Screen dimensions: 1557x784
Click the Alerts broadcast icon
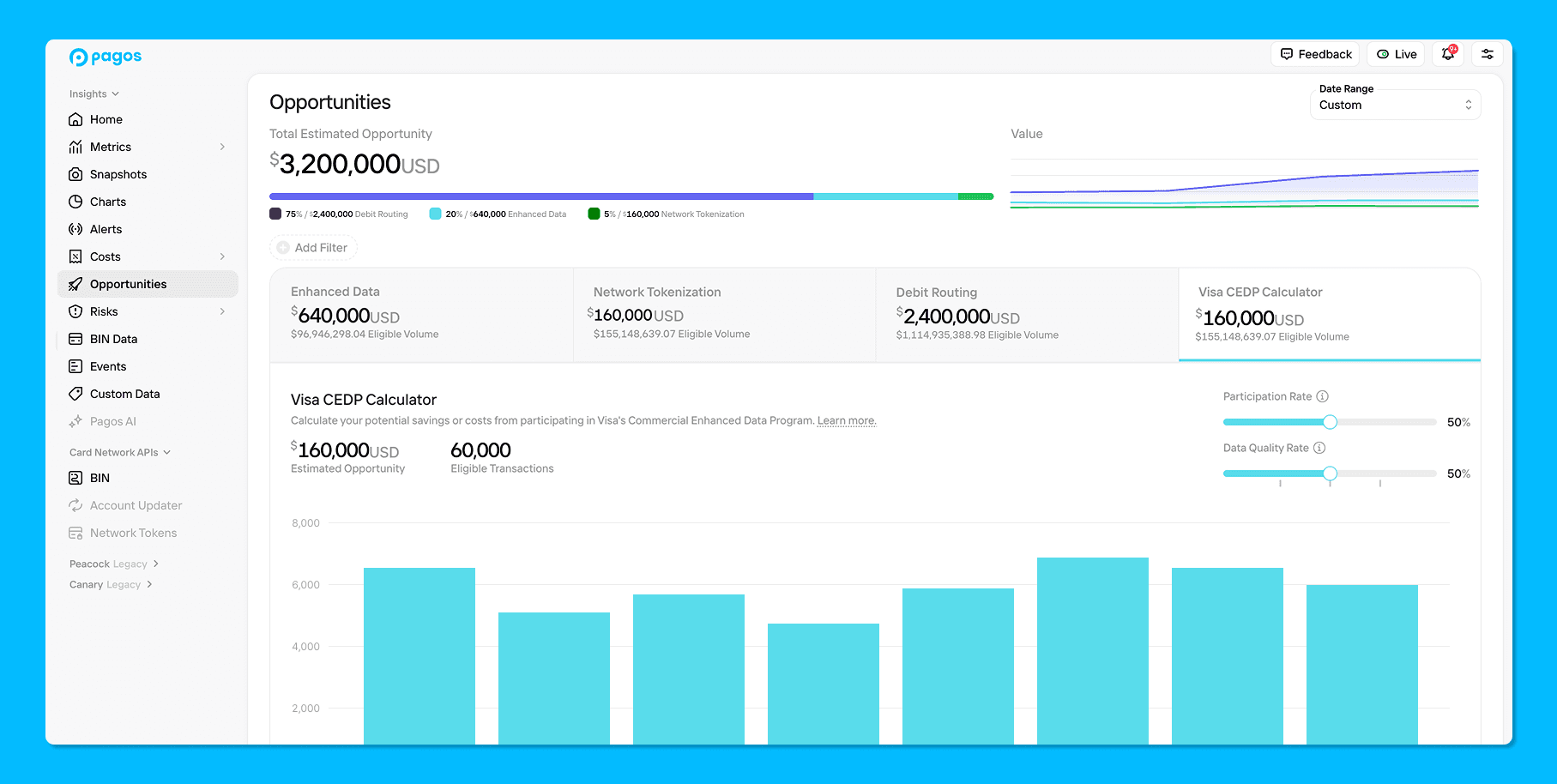click(75, 229)
